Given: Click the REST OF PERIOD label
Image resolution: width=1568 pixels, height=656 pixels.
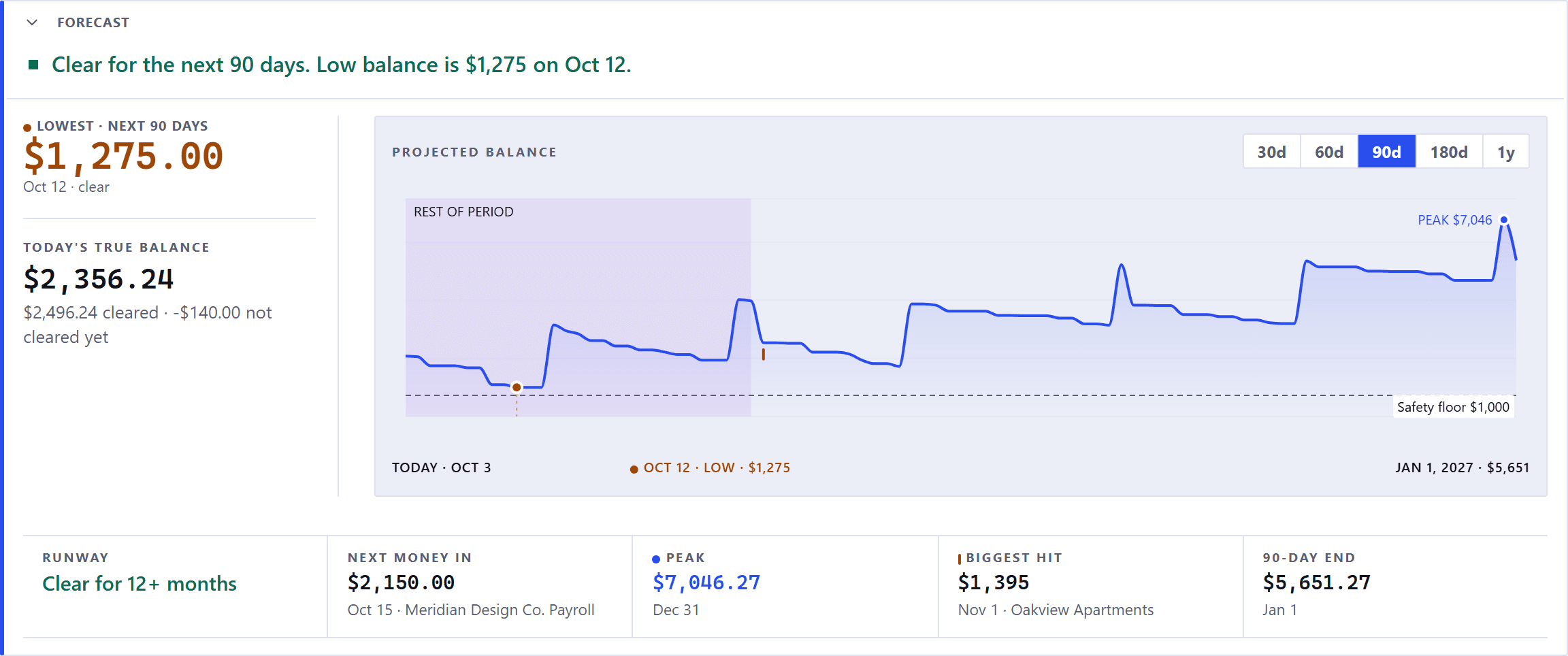Looking at the screenshot, I should (463, 212).
